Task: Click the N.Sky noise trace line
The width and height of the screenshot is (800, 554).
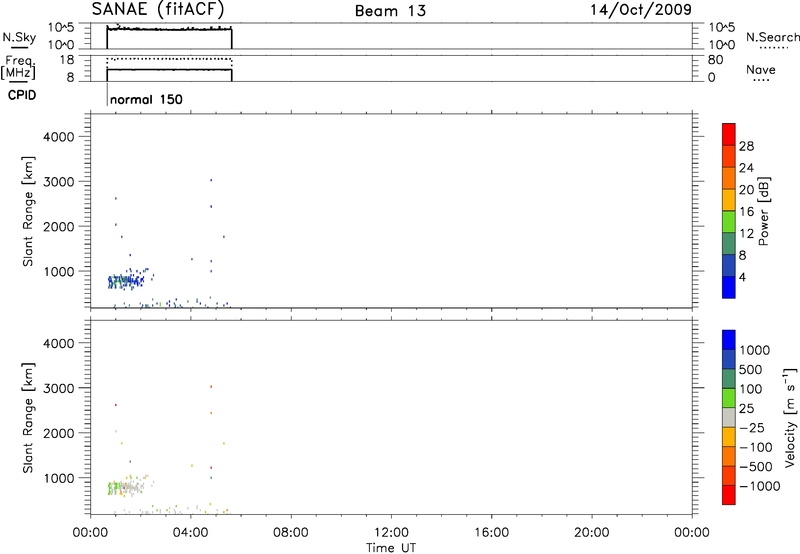Action: [x=169, y=29]
